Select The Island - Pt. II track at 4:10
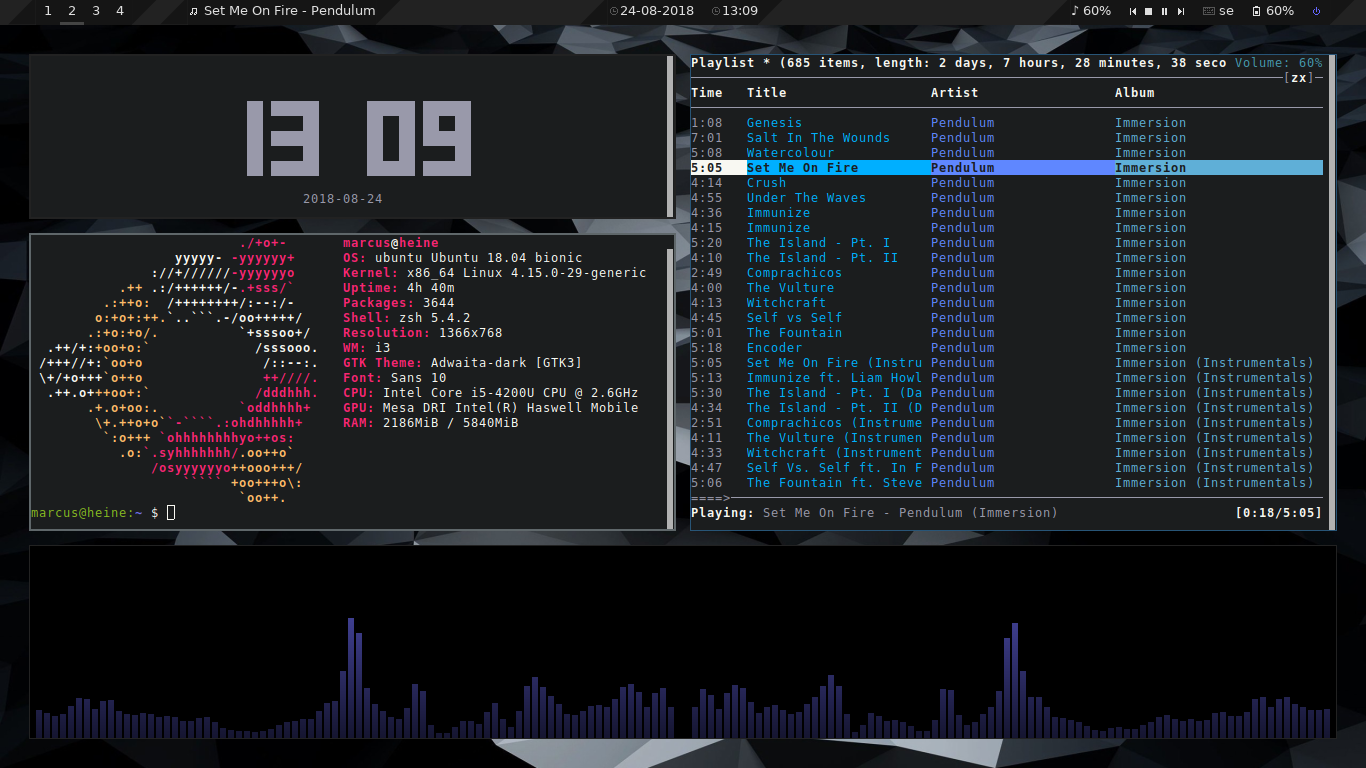1366x768 pixels. pos(1006,258)
